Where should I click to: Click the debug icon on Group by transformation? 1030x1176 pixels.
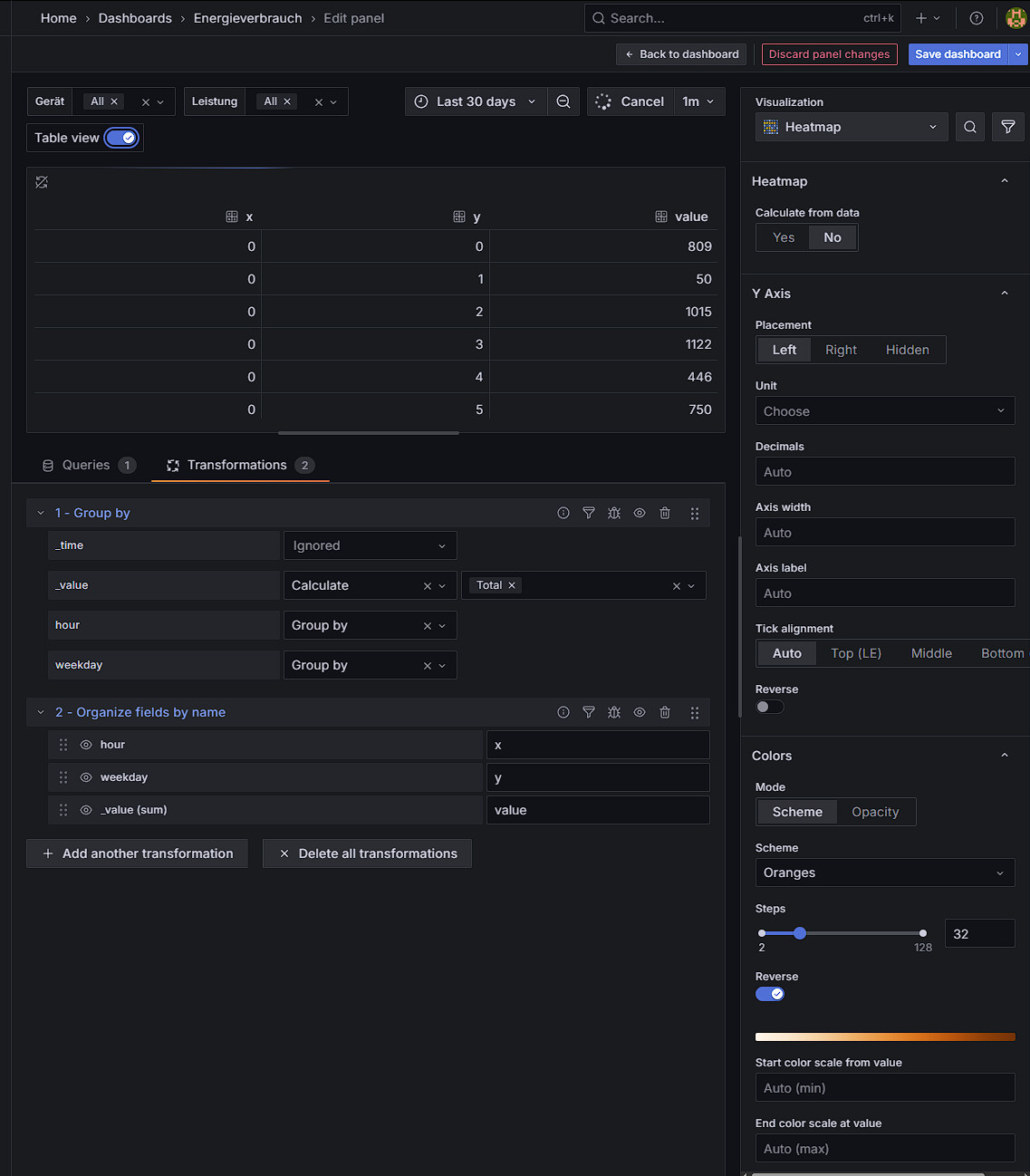tap(614, 513)
